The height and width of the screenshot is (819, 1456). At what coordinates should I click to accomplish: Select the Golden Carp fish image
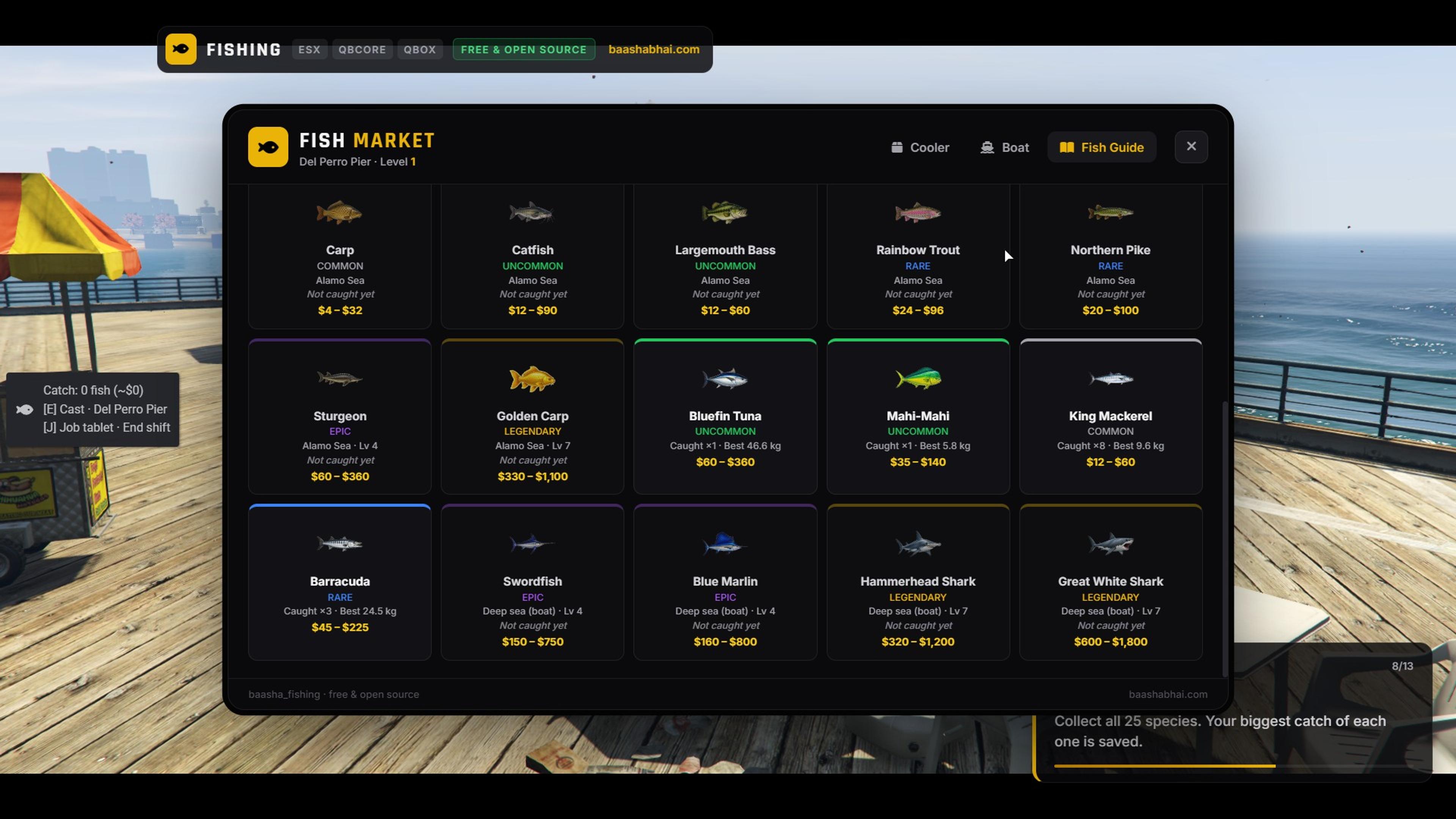[x=532, y=379]
